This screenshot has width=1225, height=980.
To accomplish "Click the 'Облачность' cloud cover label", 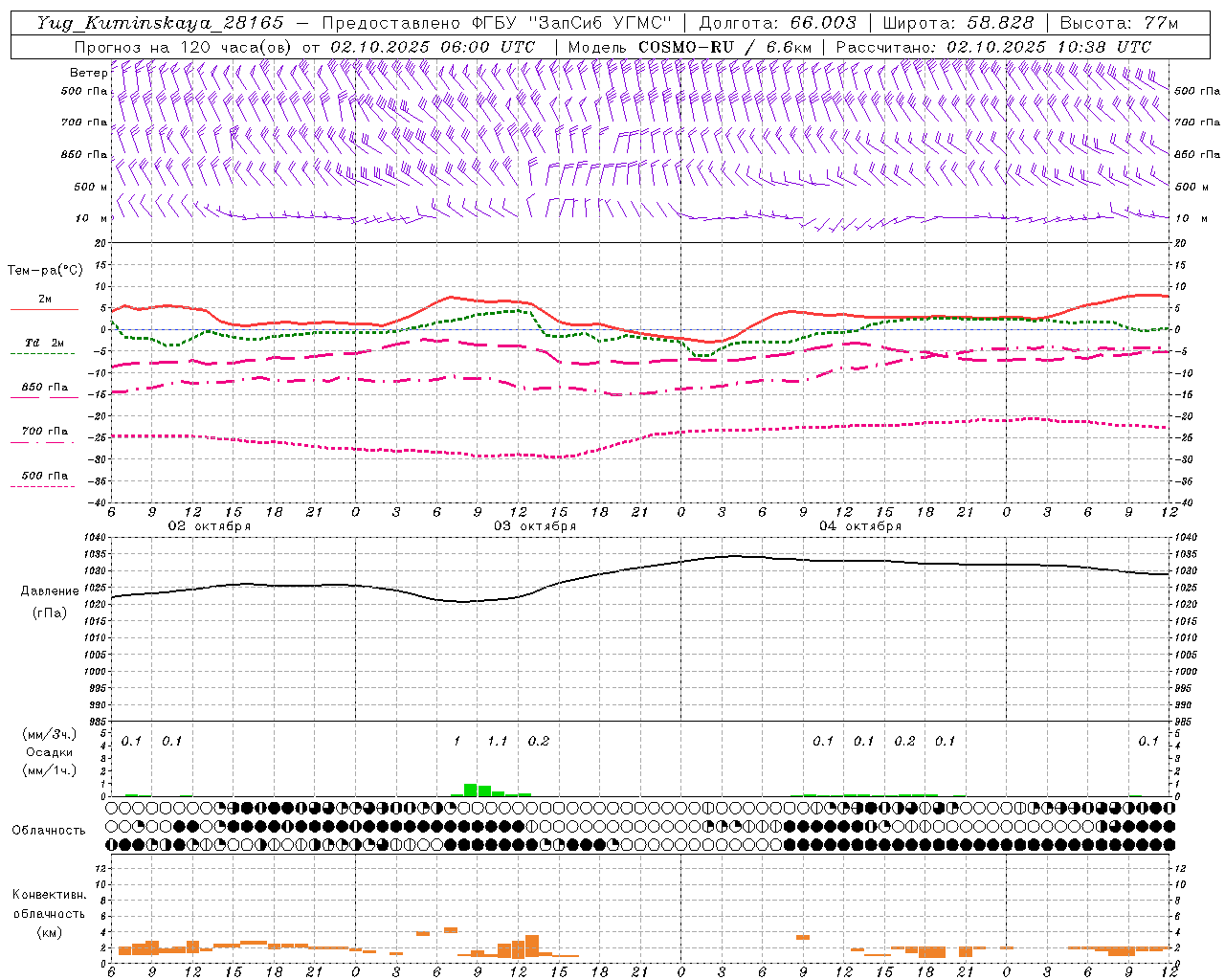I will [x=49, y=831].
